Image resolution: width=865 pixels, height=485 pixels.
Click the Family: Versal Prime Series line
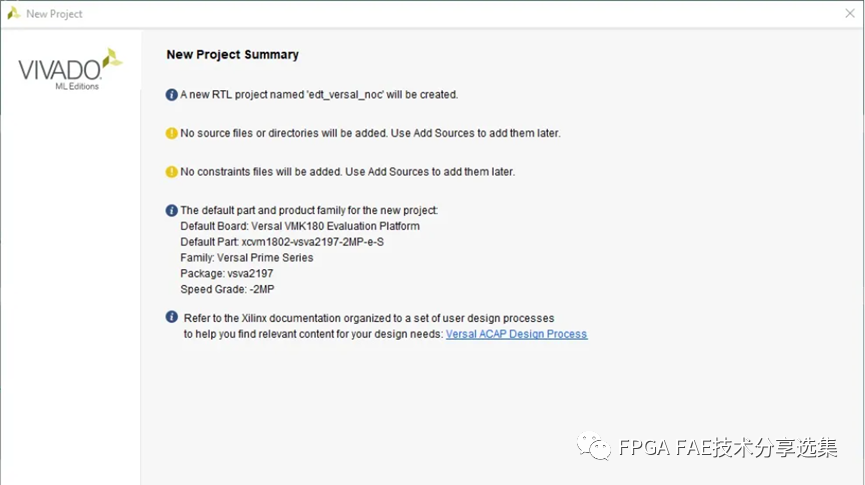tap(246, 258)
